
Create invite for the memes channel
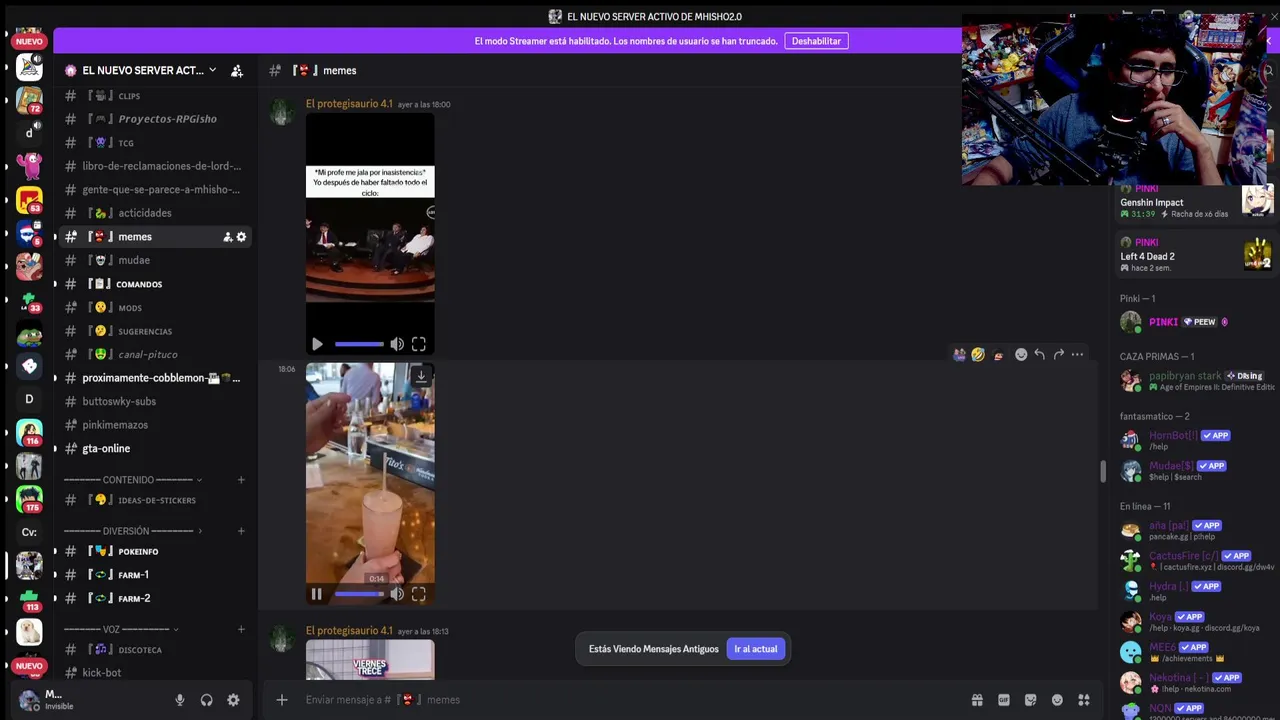click(227, 237)
